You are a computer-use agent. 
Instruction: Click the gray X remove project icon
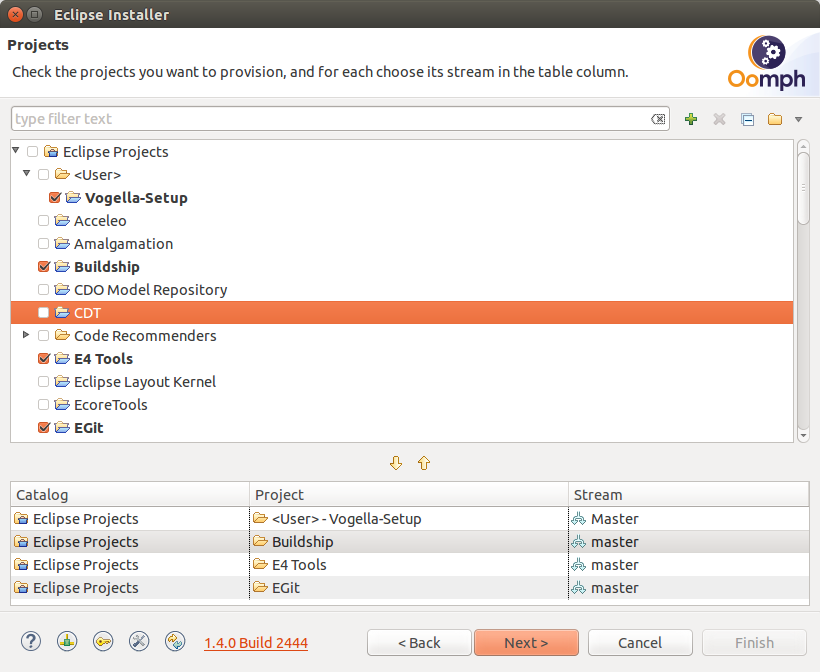(719, 119)
